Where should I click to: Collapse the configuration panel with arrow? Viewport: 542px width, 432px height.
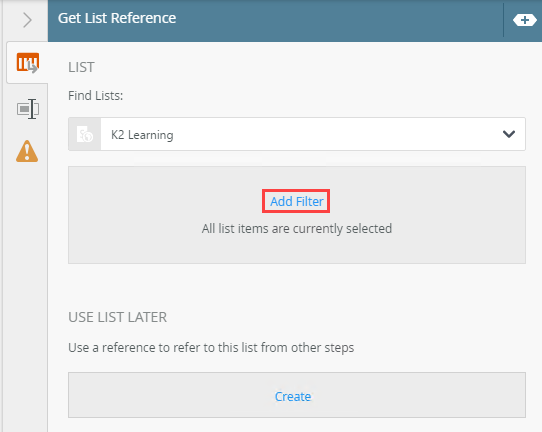pyautogui.click(x=27, y=20)
